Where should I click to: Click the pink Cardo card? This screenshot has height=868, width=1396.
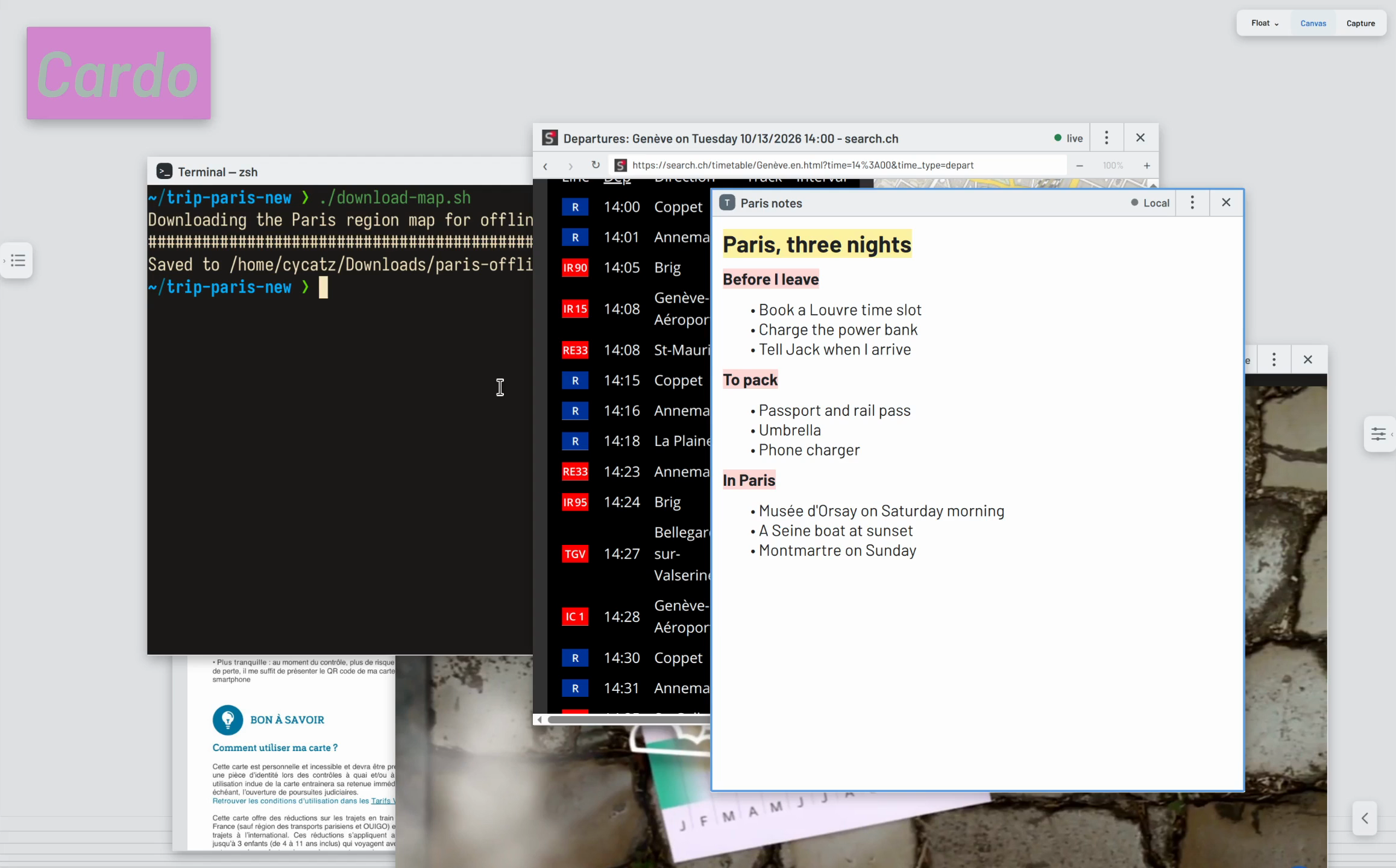point(119,73)
